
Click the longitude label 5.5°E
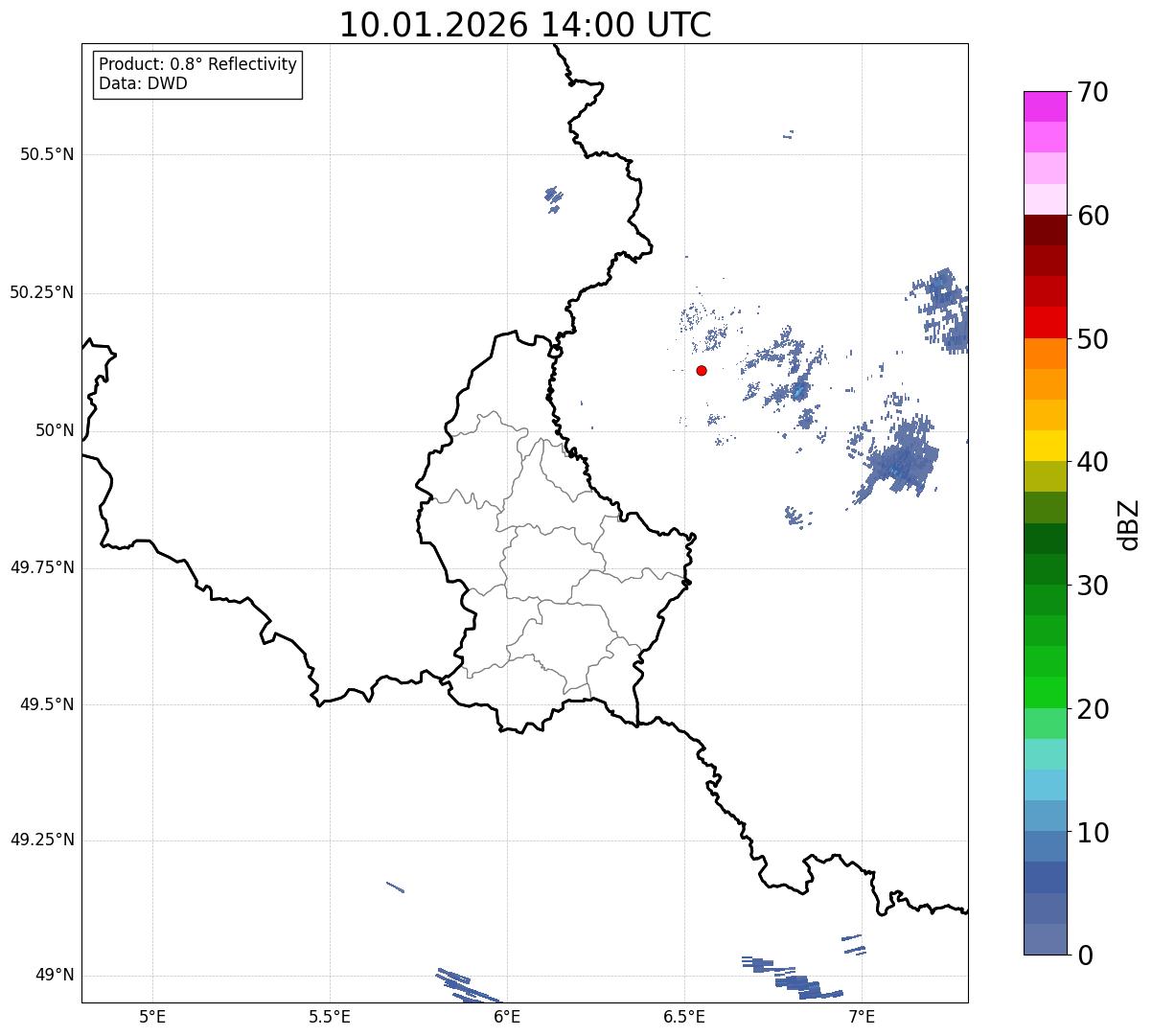(x=330, y=1017)
